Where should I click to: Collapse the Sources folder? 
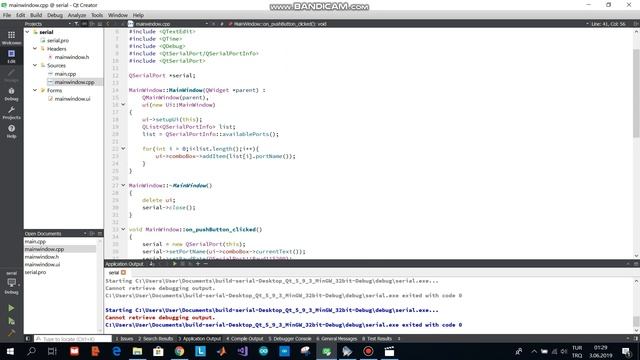[35, 65]
